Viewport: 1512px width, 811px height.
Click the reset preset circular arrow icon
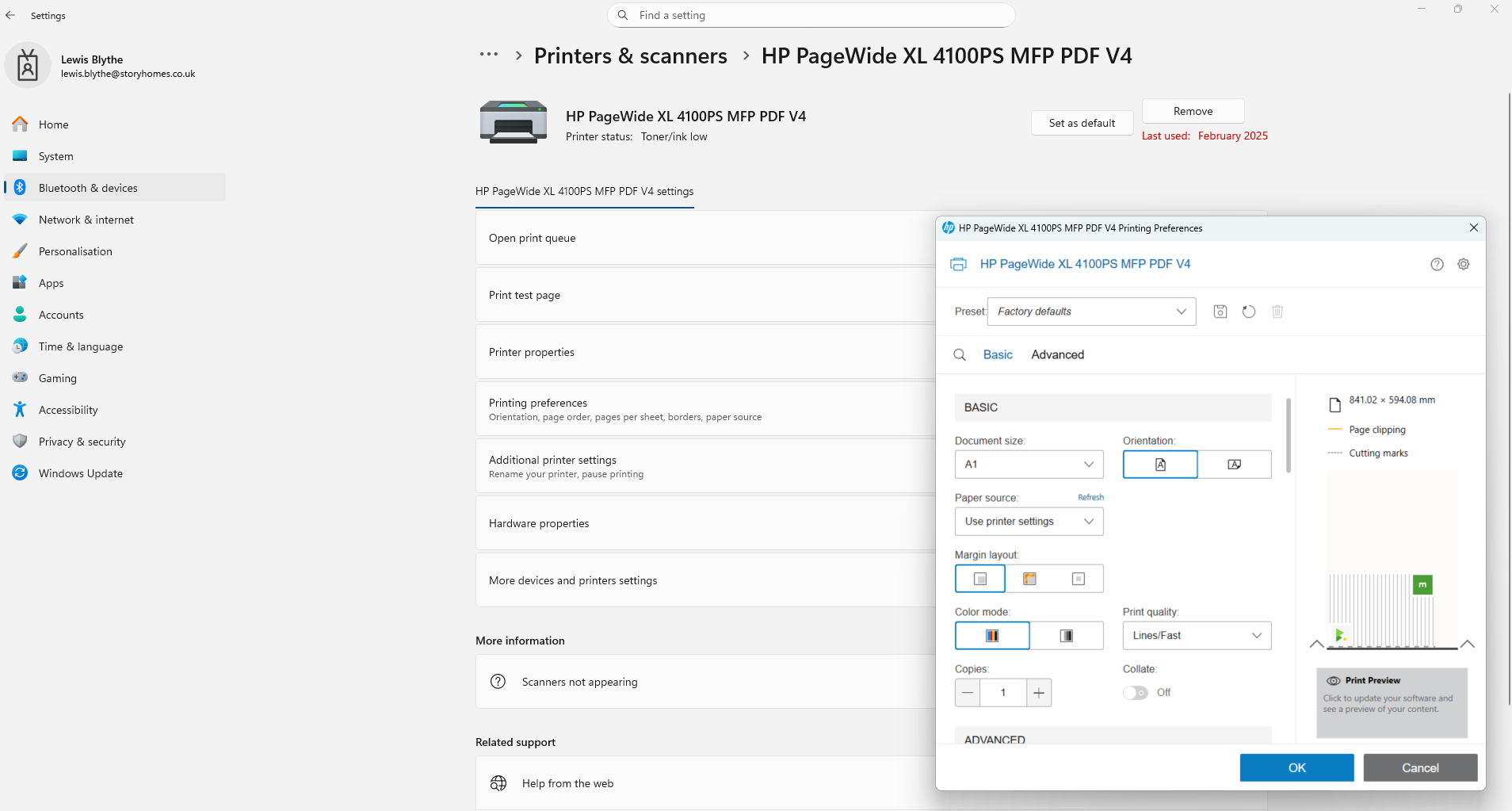[1249, 312]
